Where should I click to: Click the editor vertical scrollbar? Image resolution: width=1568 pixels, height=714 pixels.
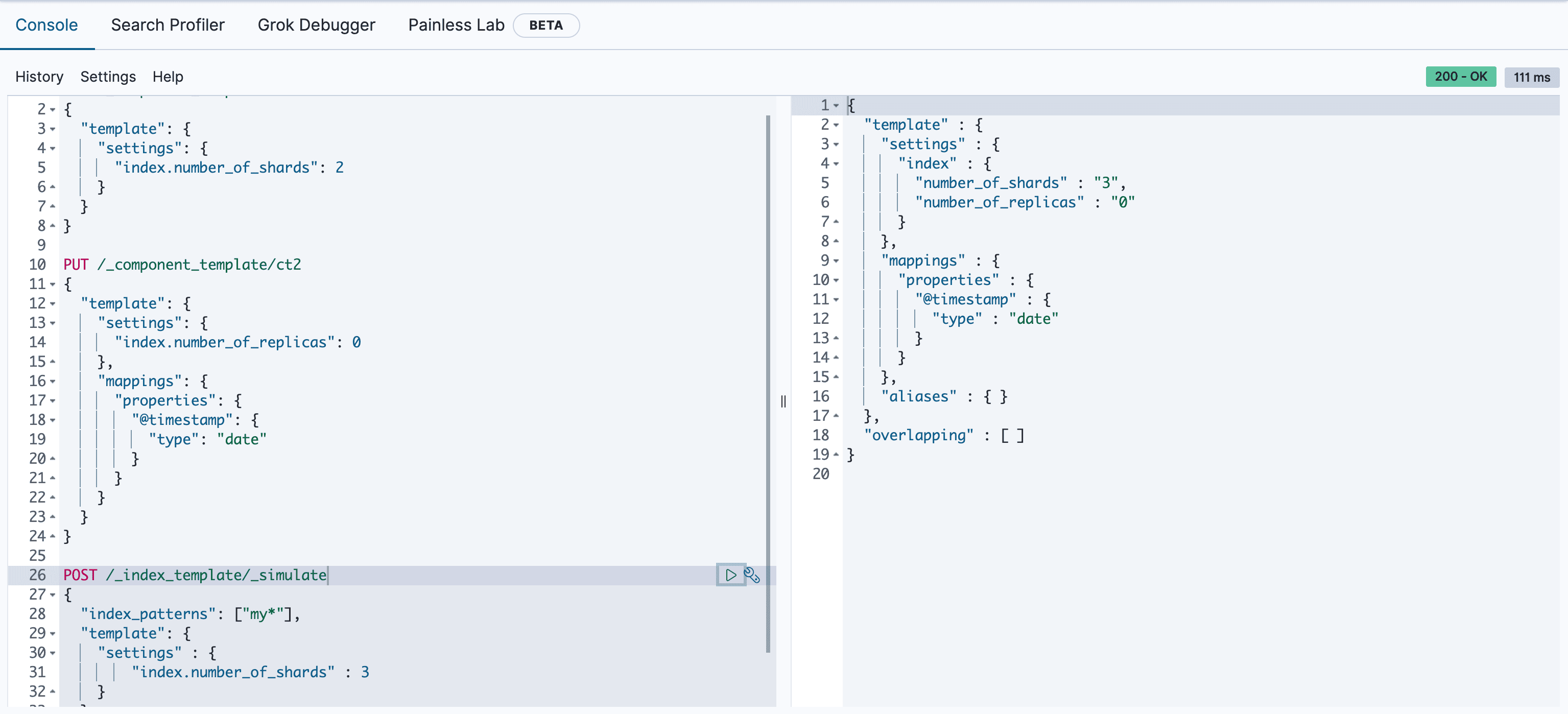point(768,384)
